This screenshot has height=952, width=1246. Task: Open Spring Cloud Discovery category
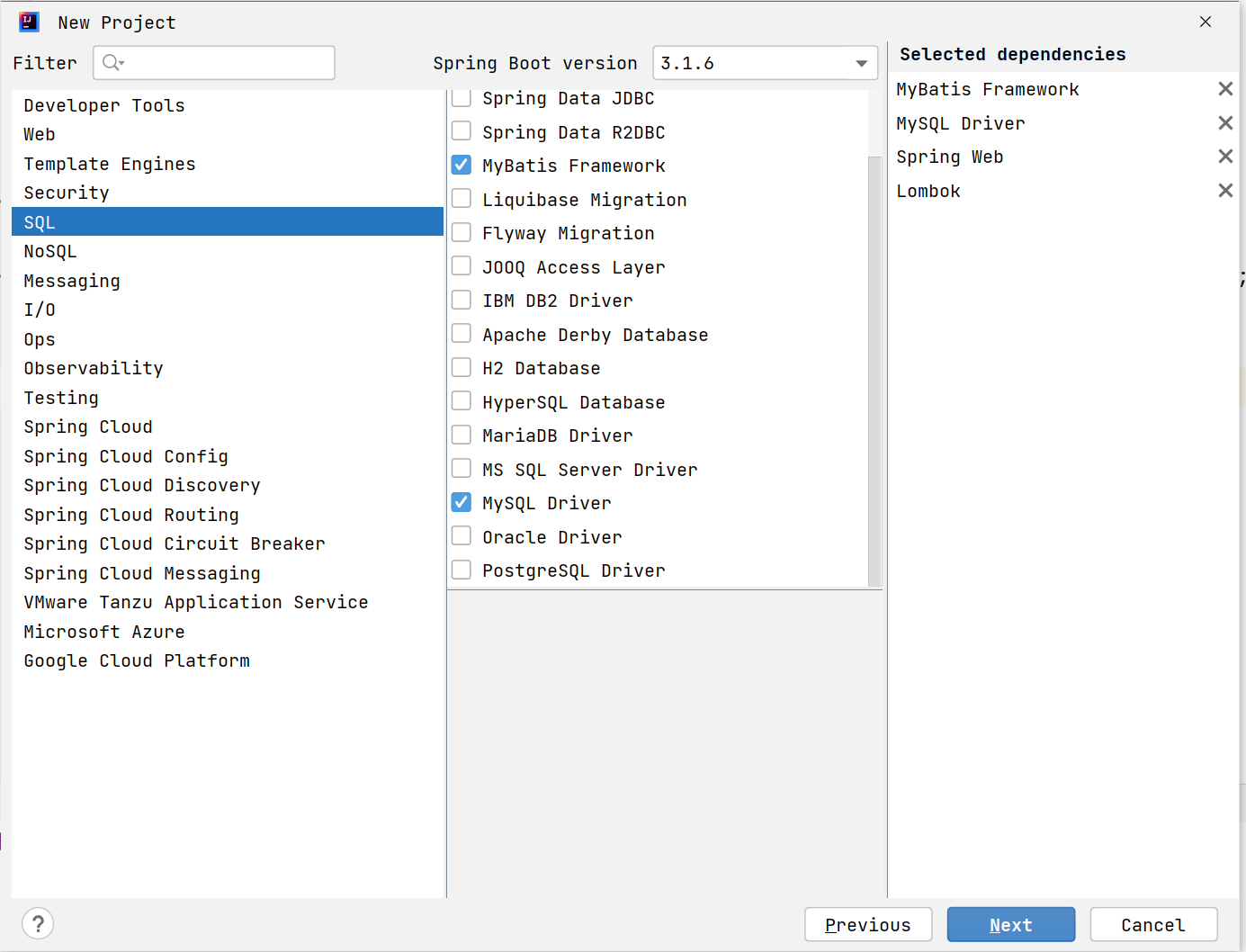228,485
